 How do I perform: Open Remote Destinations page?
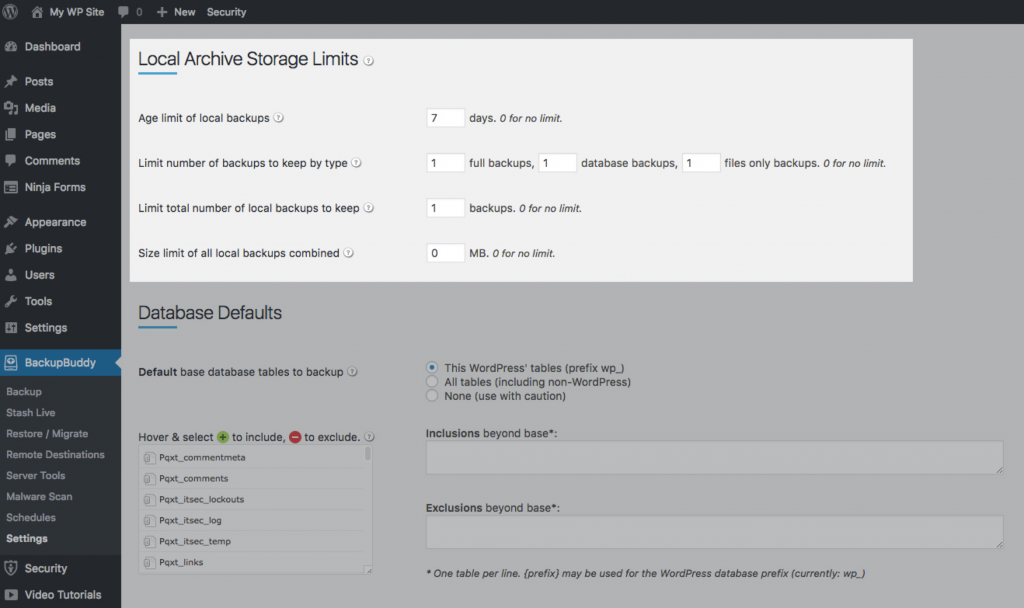pyautogui.click(x=56, y=454)
